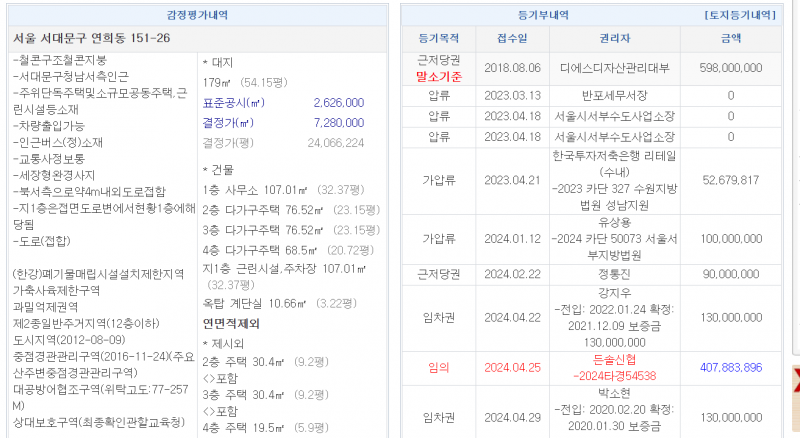The width and height of the screenshot is (800, 438).
Task: Click the 금액 column header
Action: click(x=731, y=39)
